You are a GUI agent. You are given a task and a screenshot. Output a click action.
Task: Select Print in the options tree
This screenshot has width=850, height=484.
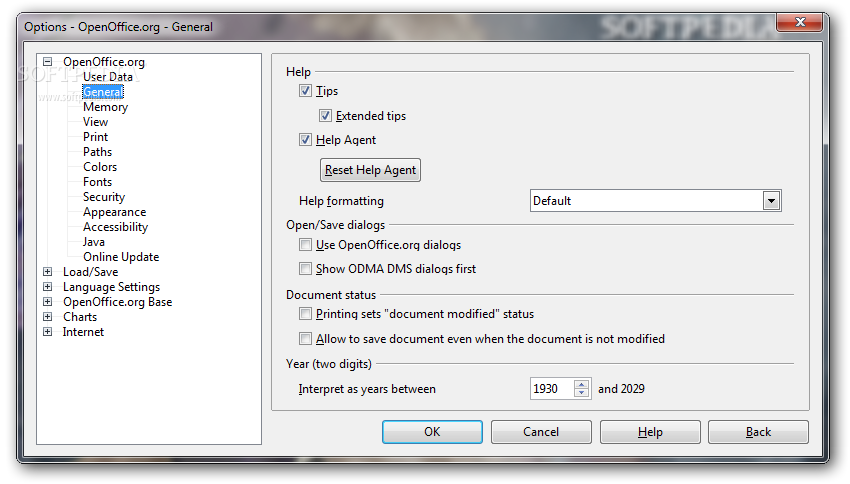(x=95, y=137)
